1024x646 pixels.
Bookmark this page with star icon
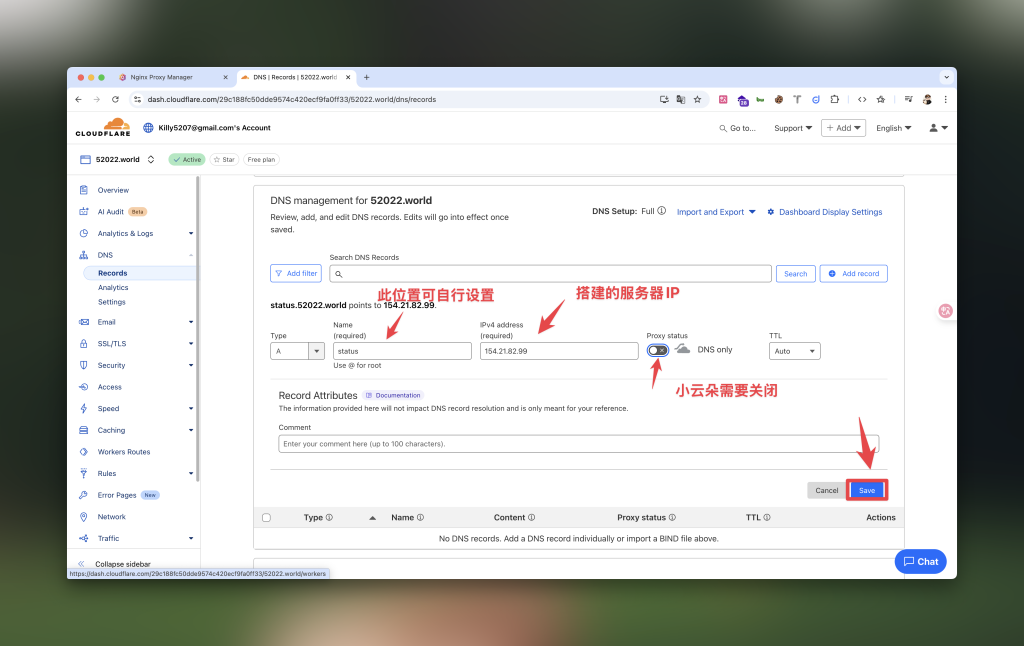697,99
